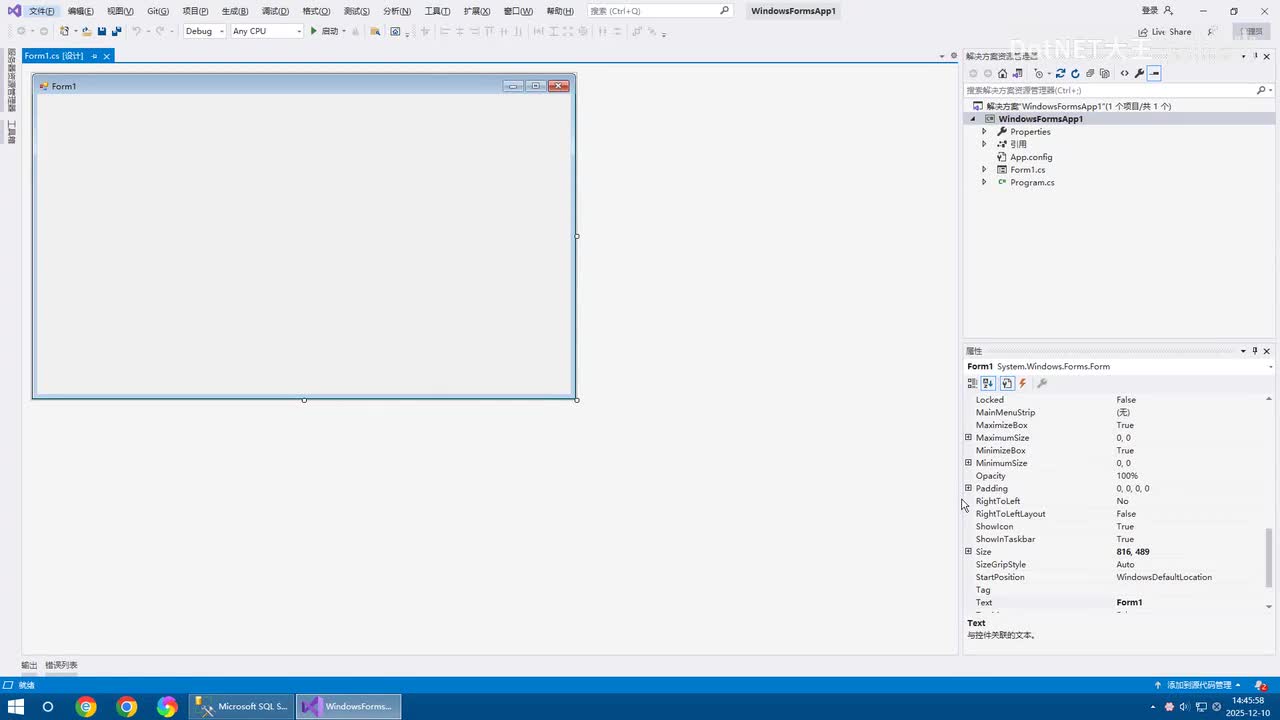Click the search magnifier in Solution Explorer
The height and width of the screenshot is (720, 1280).
pos(1261,90)
